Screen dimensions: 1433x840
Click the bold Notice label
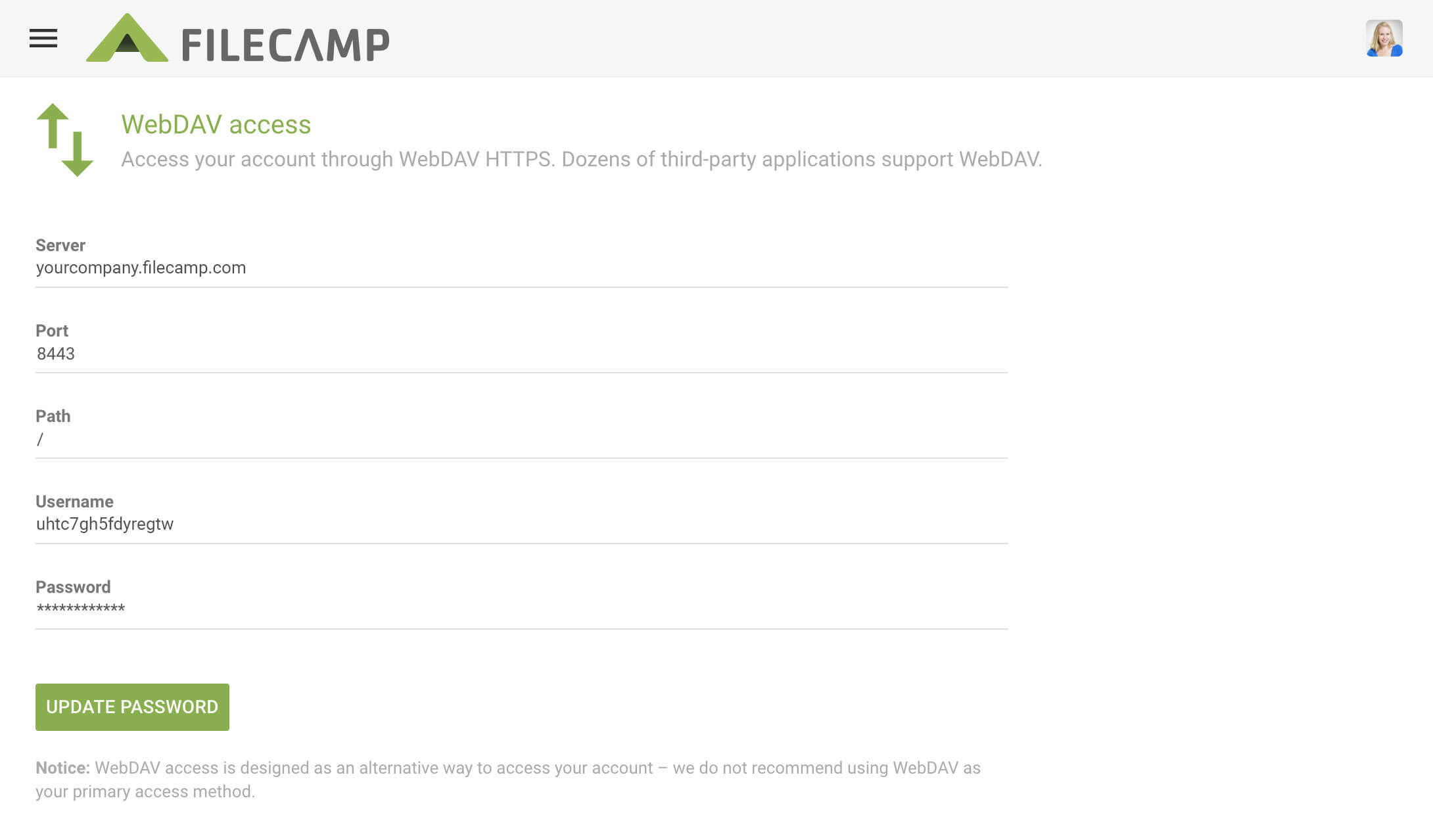(62, 768)
